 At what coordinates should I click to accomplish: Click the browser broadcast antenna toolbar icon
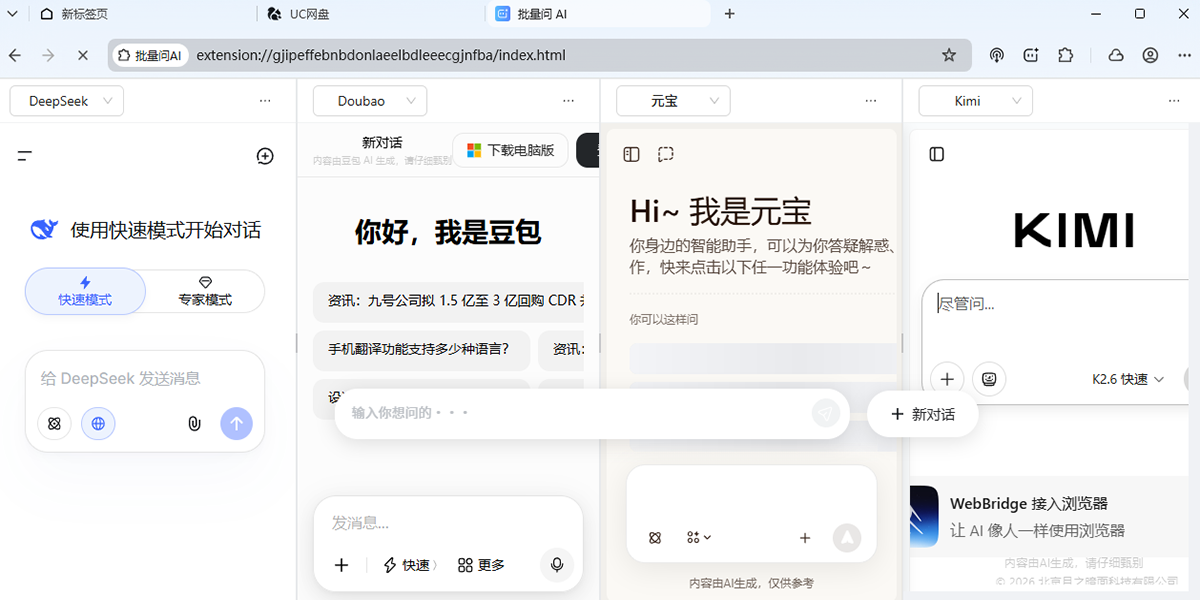996,55
